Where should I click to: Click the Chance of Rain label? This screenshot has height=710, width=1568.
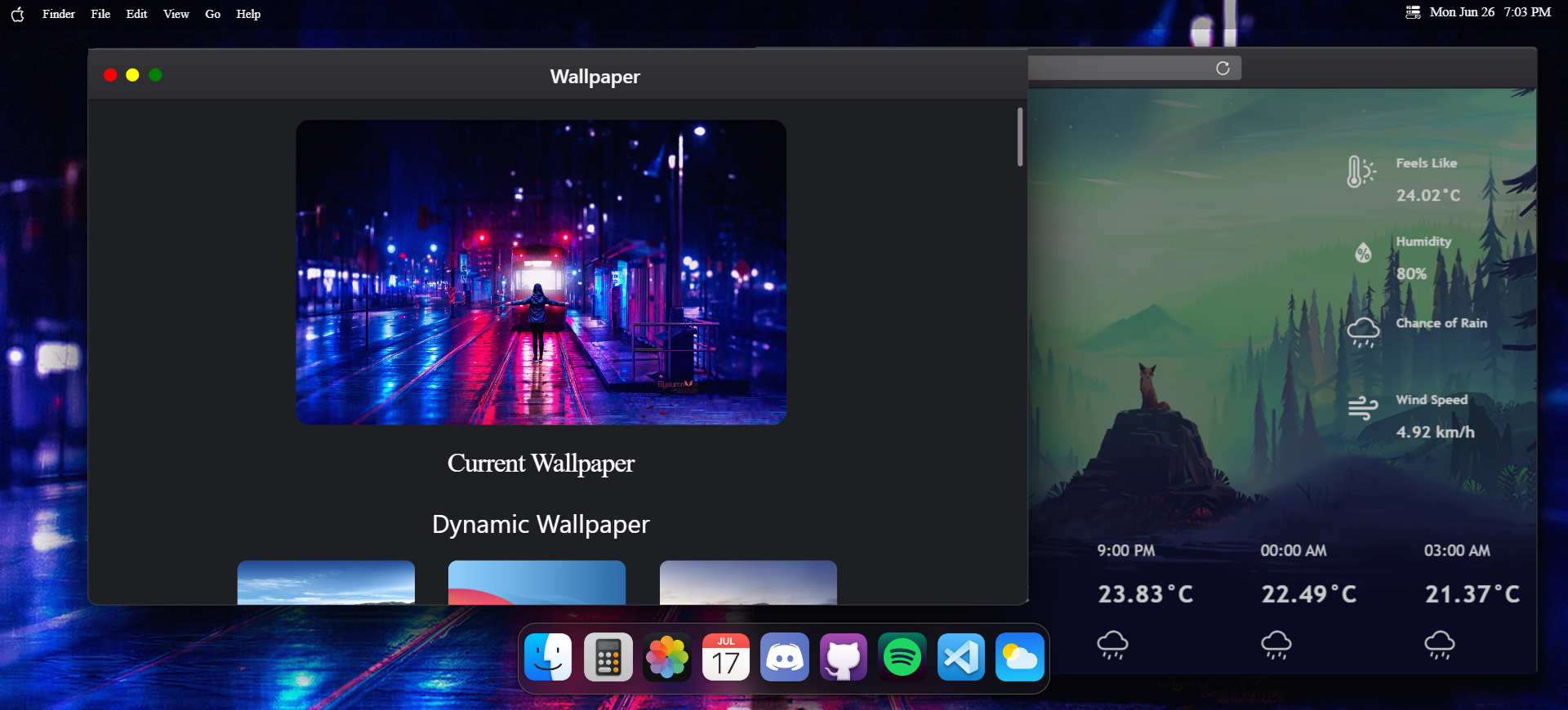[1441, 323]
